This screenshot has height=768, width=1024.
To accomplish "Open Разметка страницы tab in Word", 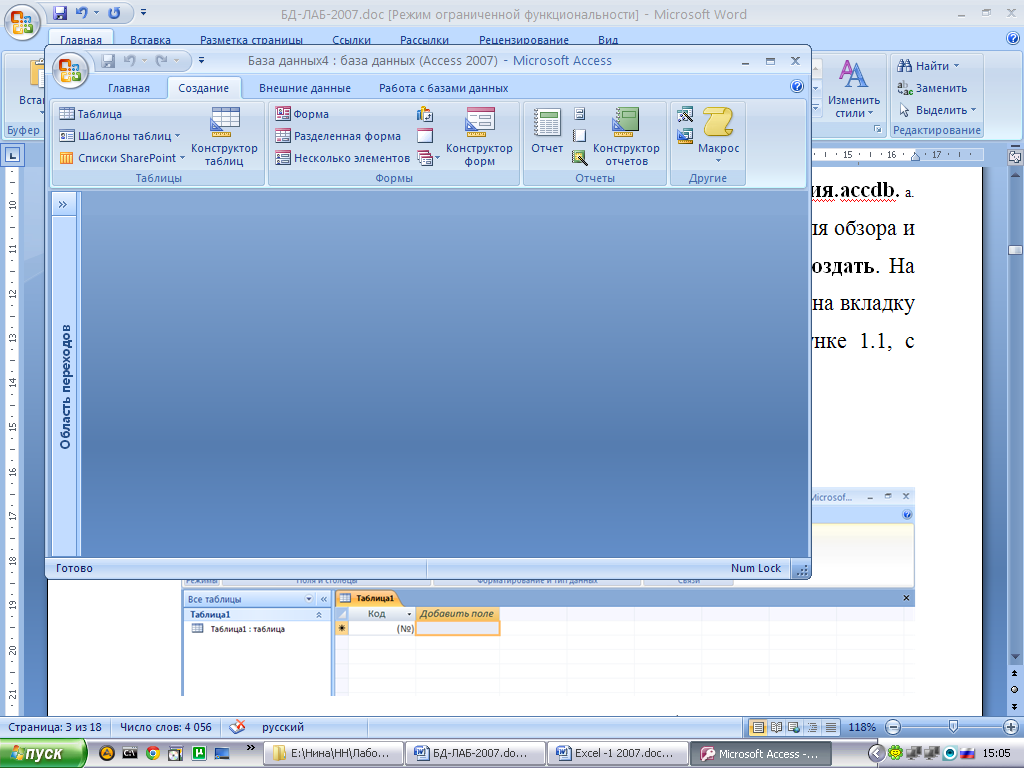I will (251, 40).
